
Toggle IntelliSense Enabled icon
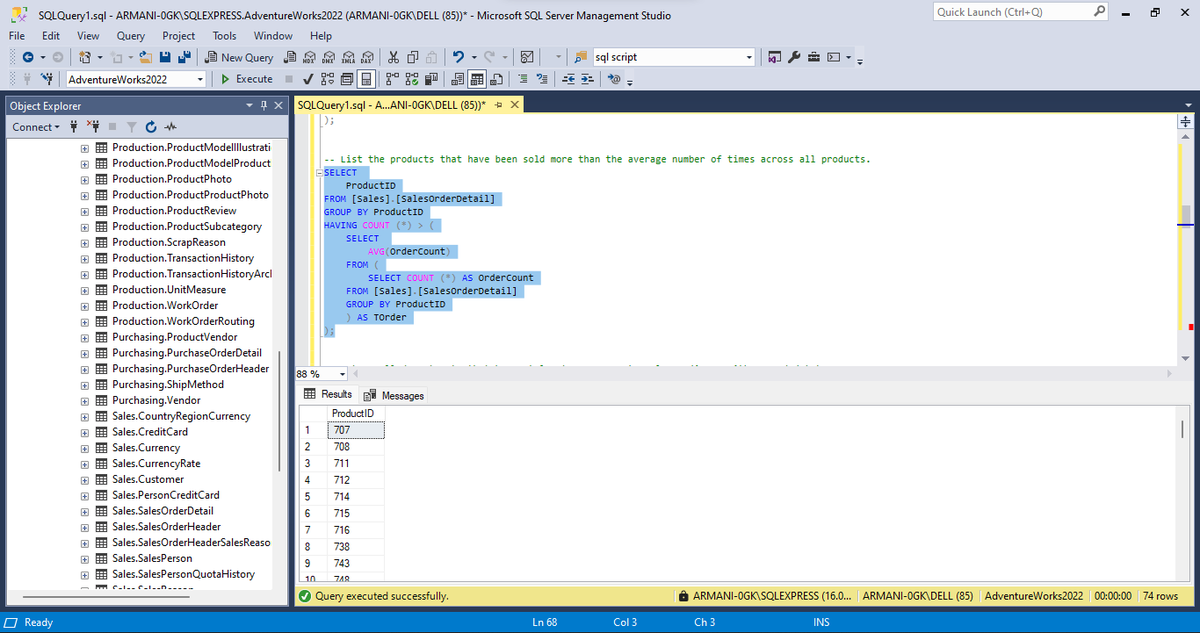pos(366,79)
